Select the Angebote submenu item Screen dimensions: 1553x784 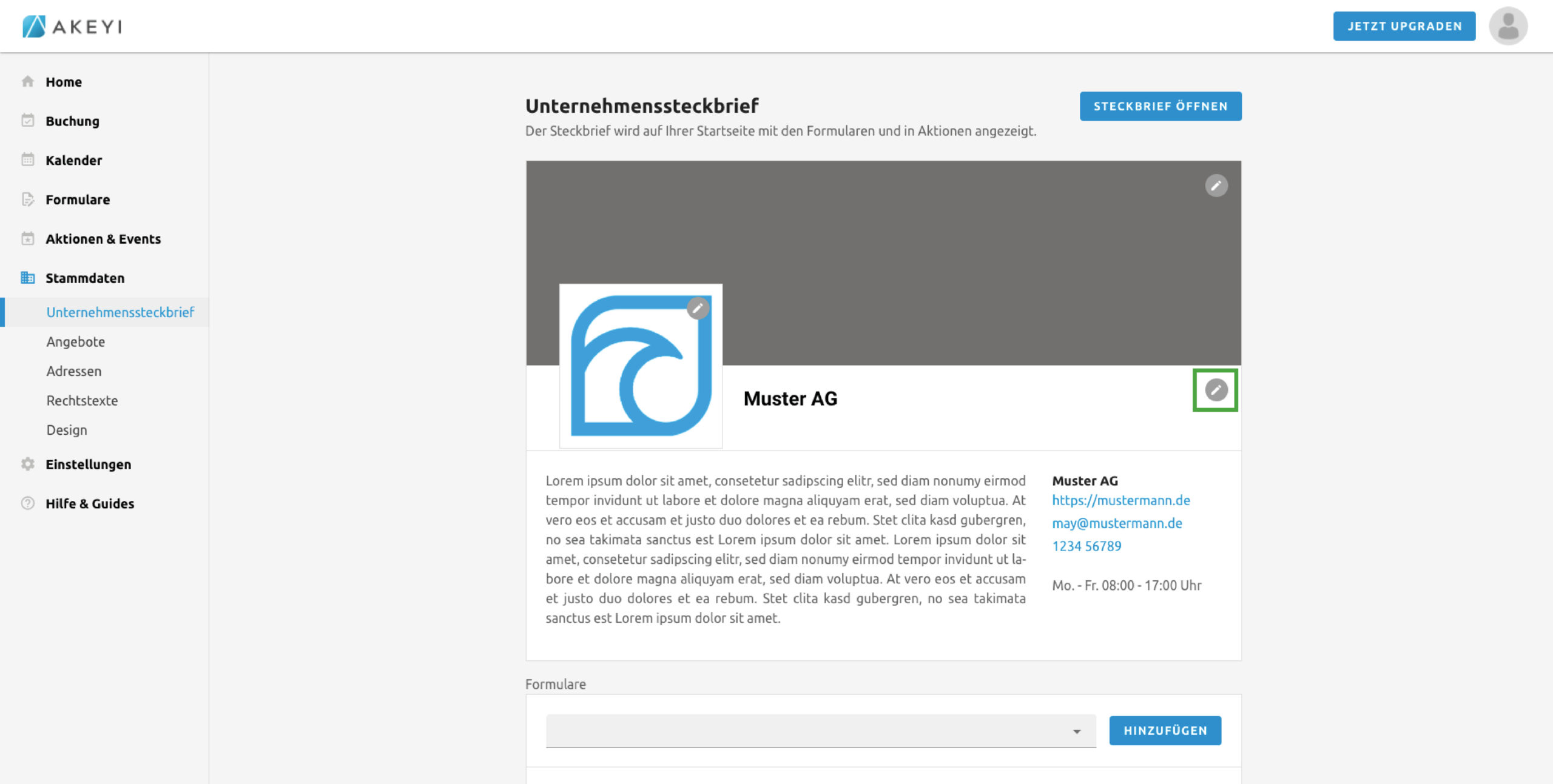(76, 341)
